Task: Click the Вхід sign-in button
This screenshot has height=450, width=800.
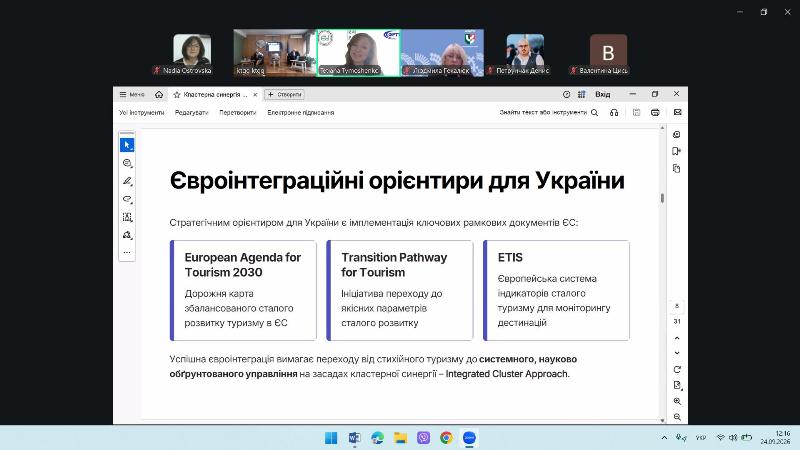Action: [603, 94]
